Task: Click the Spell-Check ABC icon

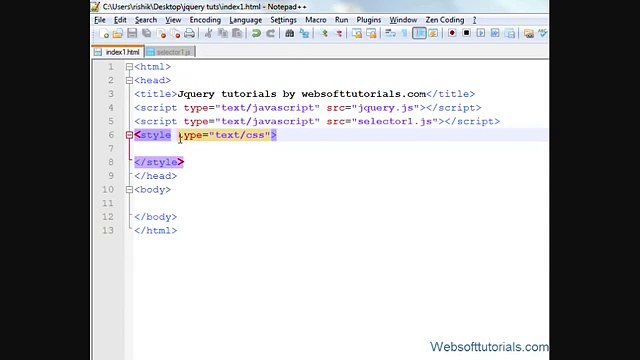Action: [x=543, y=33]
